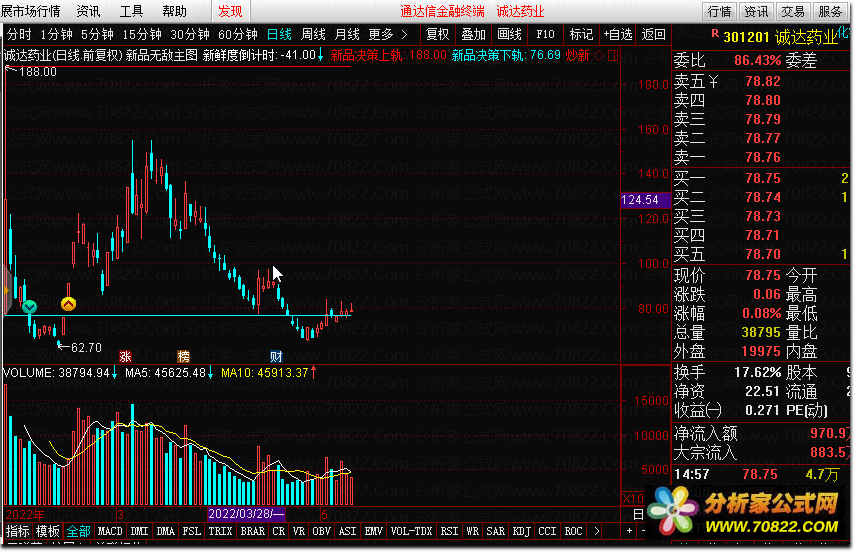Viewport: 856px width, 552px height.
Task: Select BRAR indicator
Action: 253,531
